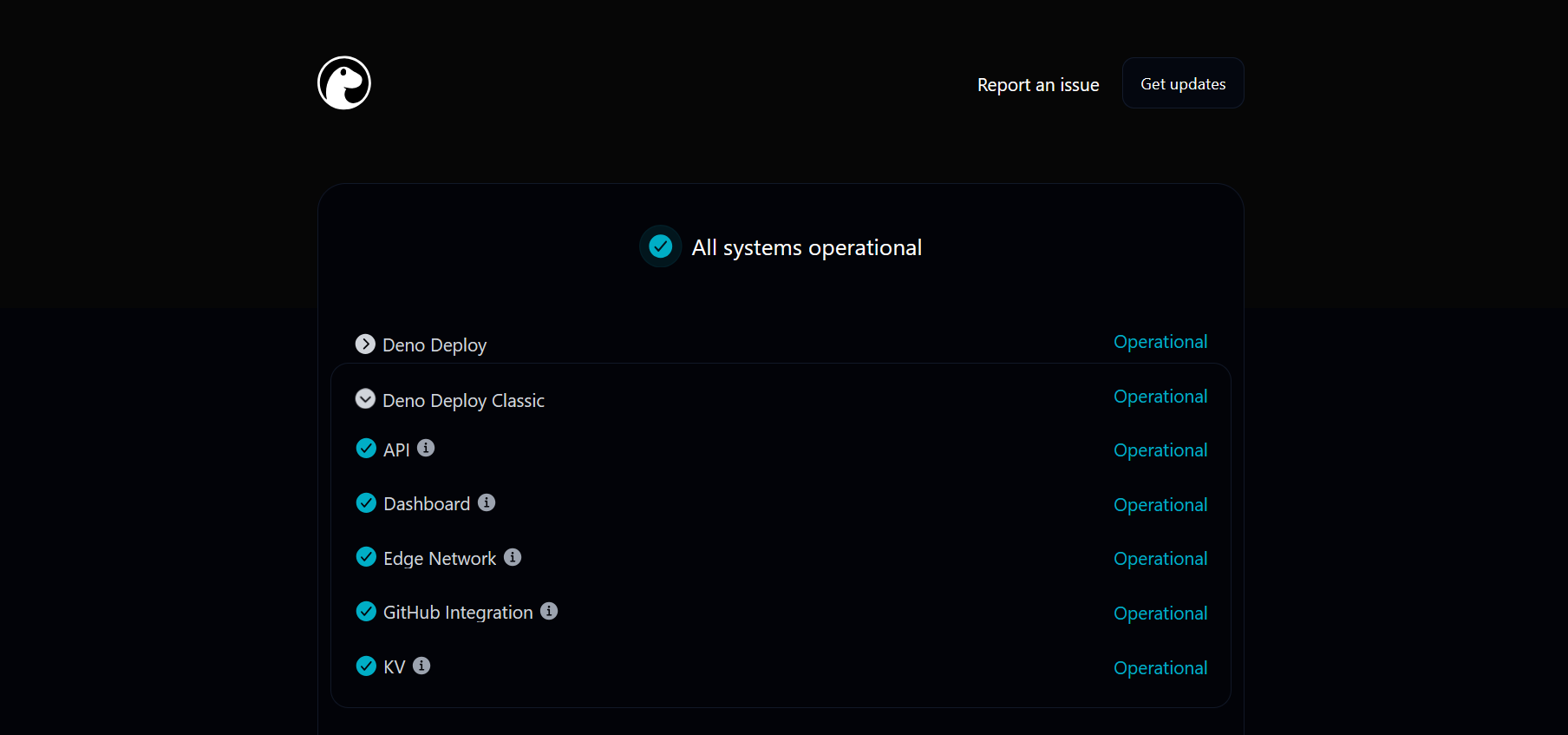Click the GitHub Integration info icon
This screenshot has height=735, width=1568.
[x=549, y=611]
